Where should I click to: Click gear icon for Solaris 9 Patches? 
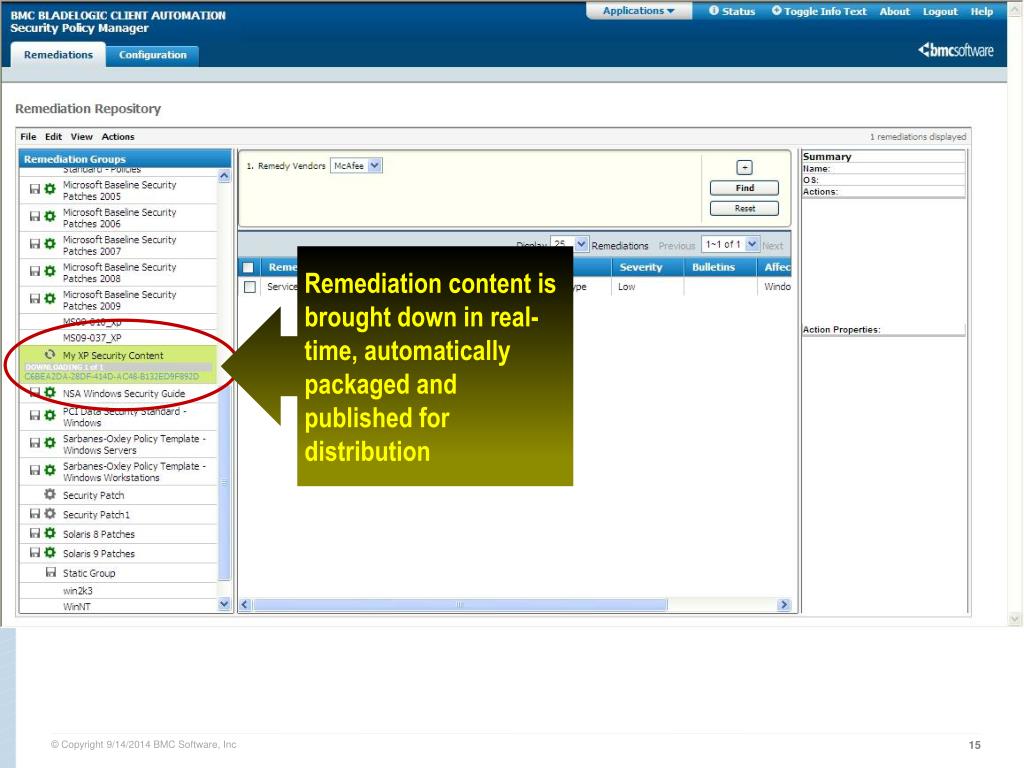pyautogui.click(x=50, y=552)
